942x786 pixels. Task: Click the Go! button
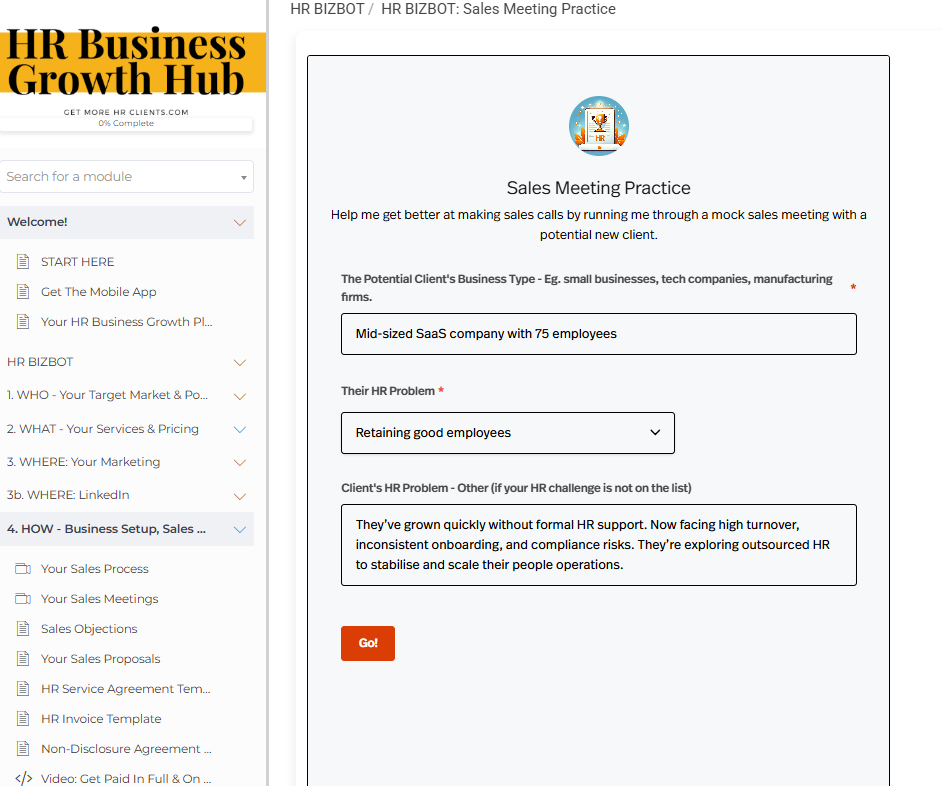[368, 643]
